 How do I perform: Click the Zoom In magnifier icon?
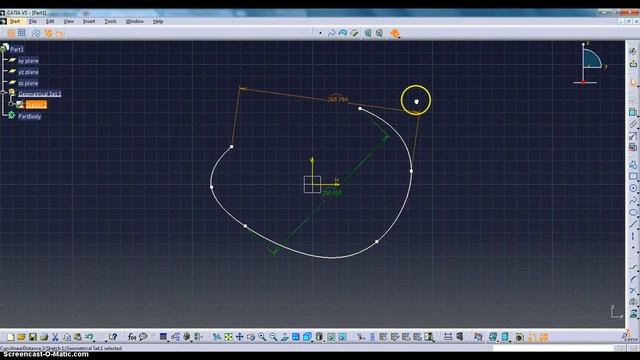(x=262, y=337)
